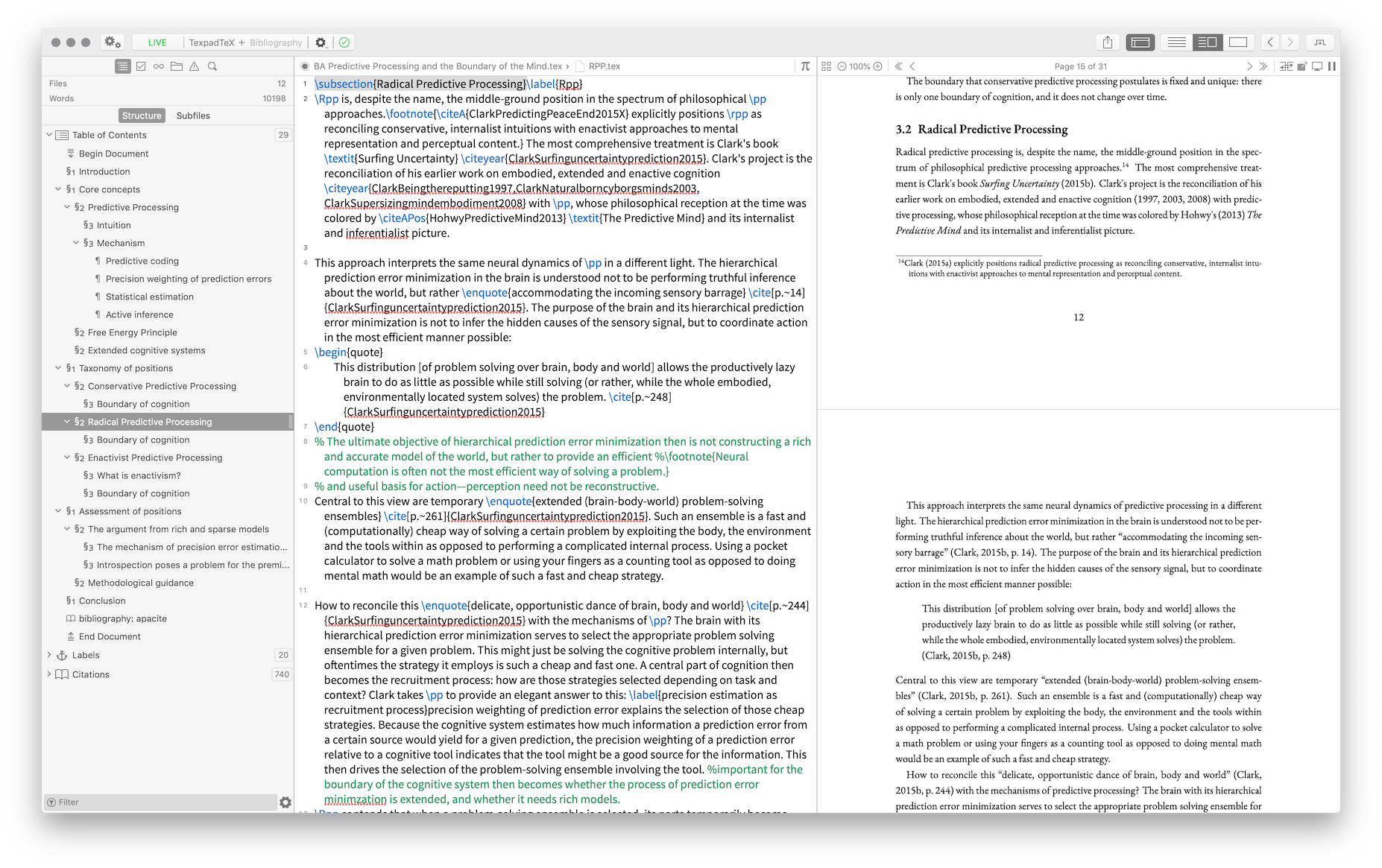Expand the Labels section
The image size is (1382, 868).
pyautogui.click(x=50, y=655)
